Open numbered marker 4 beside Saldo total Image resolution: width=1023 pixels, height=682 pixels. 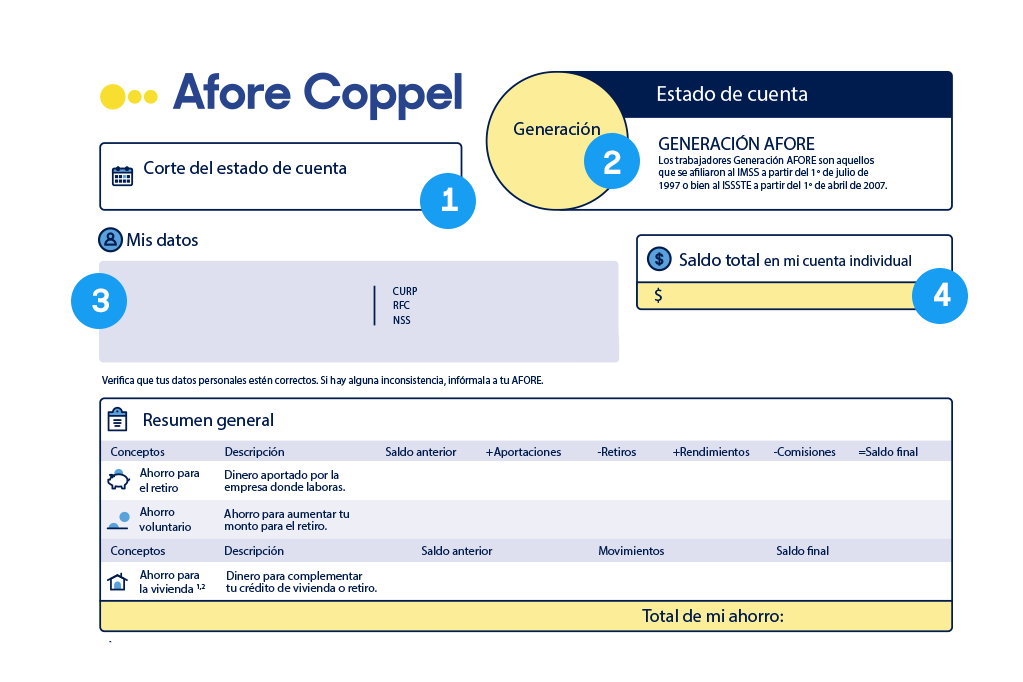point(940,295)
